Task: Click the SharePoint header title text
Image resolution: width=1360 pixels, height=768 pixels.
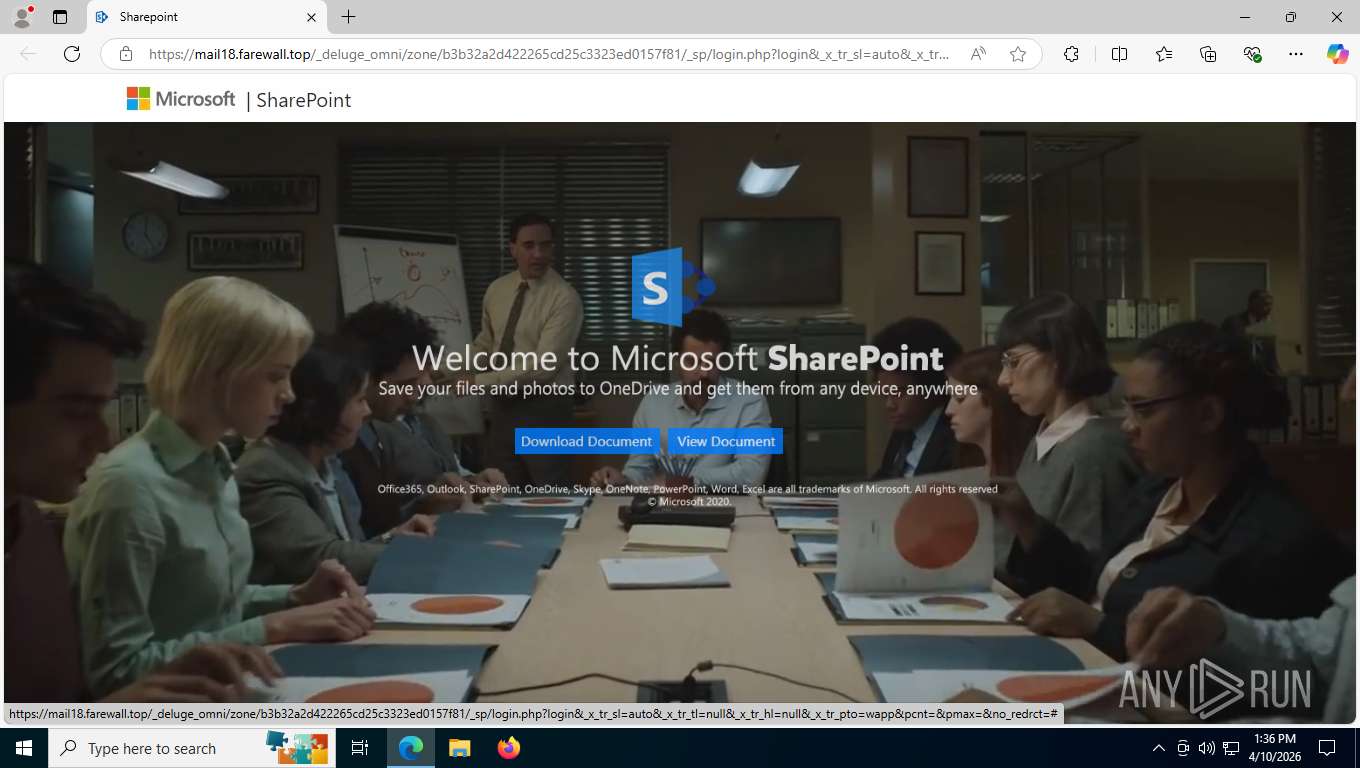Action: point(304,100)
